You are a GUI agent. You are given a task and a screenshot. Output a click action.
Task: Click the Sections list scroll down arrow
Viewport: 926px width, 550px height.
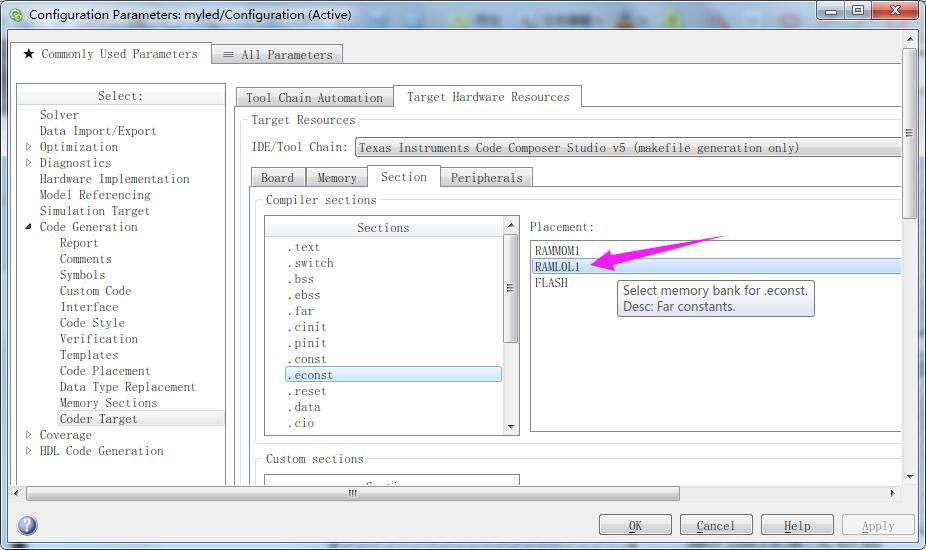click(x=511, y=427)
